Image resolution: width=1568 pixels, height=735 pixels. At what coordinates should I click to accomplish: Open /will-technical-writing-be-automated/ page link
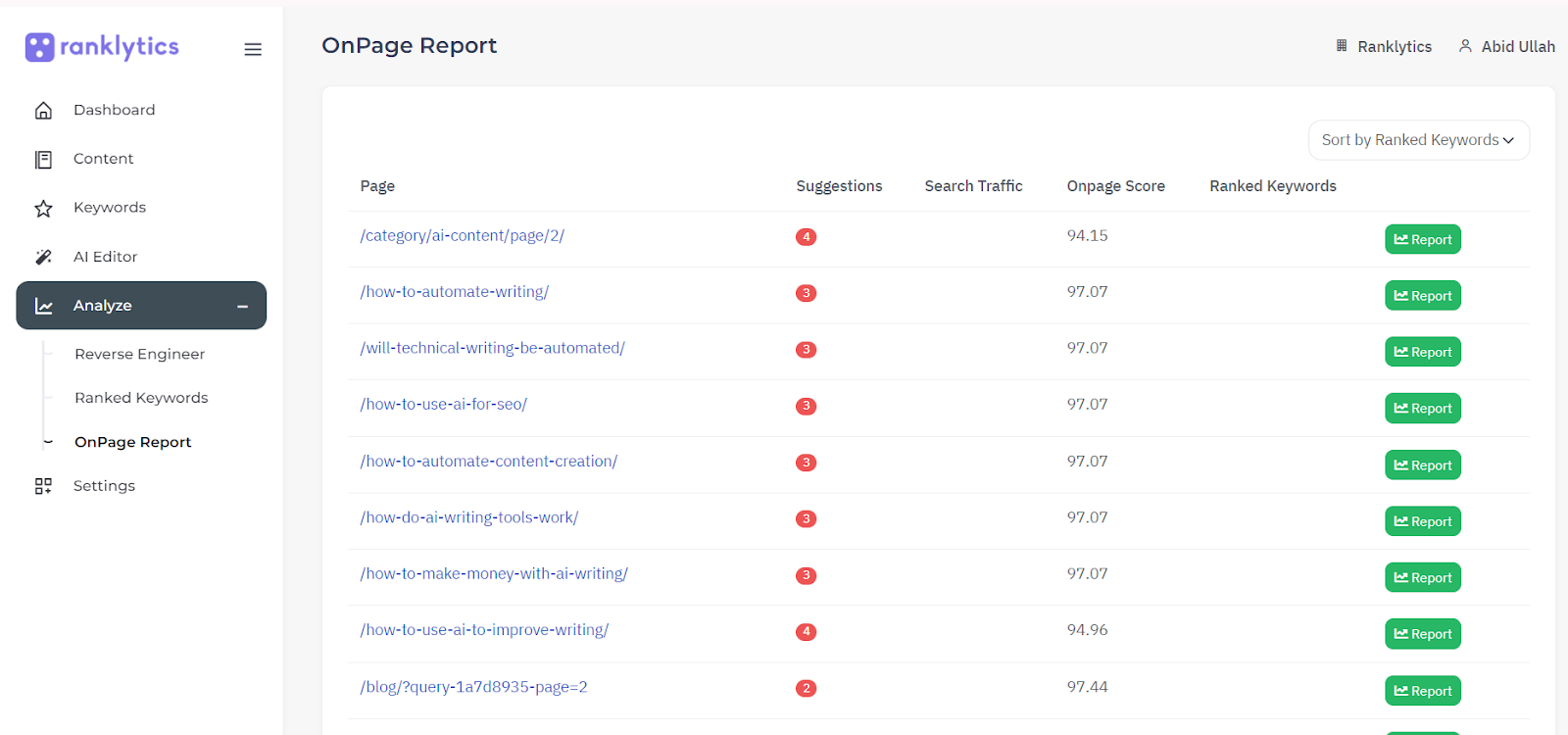pyautogui.click(x=492, y=348)
